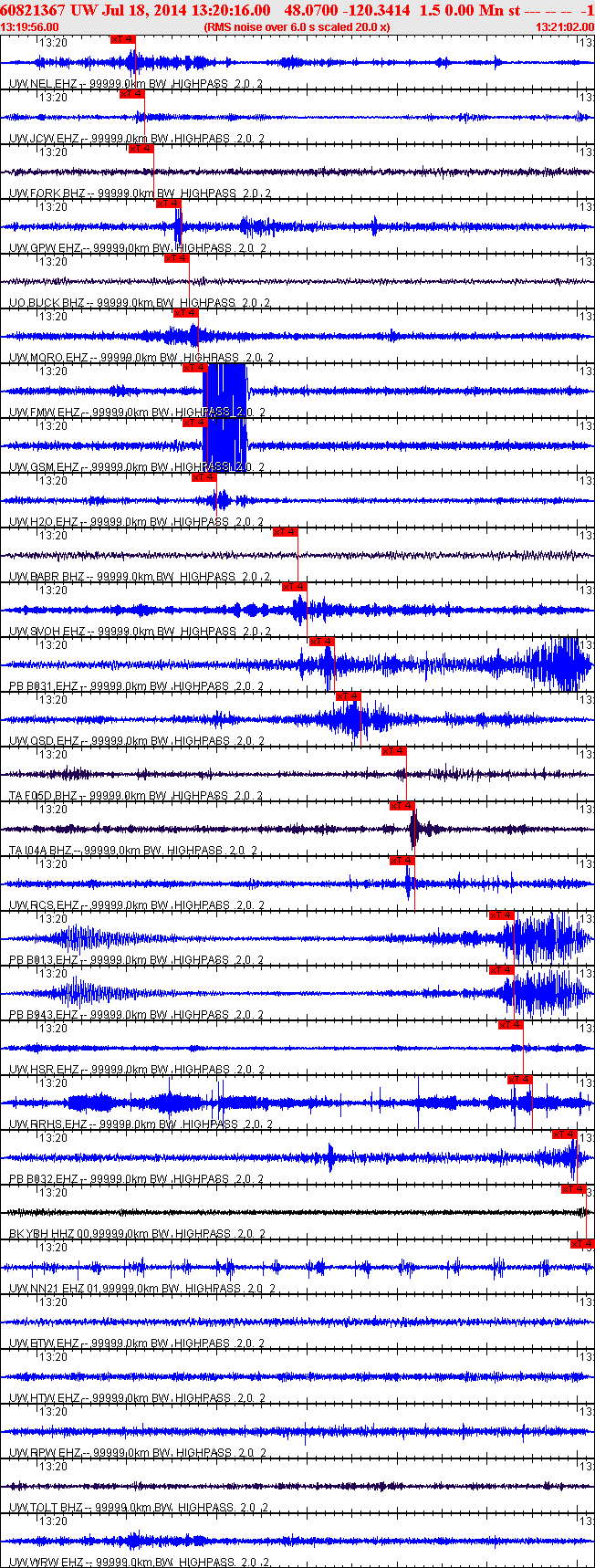This screenshot has width=595, height=1568.
Task: Select the red pick flag on UW.GPW.EHZ trace
Action: (x=168, y=204)
